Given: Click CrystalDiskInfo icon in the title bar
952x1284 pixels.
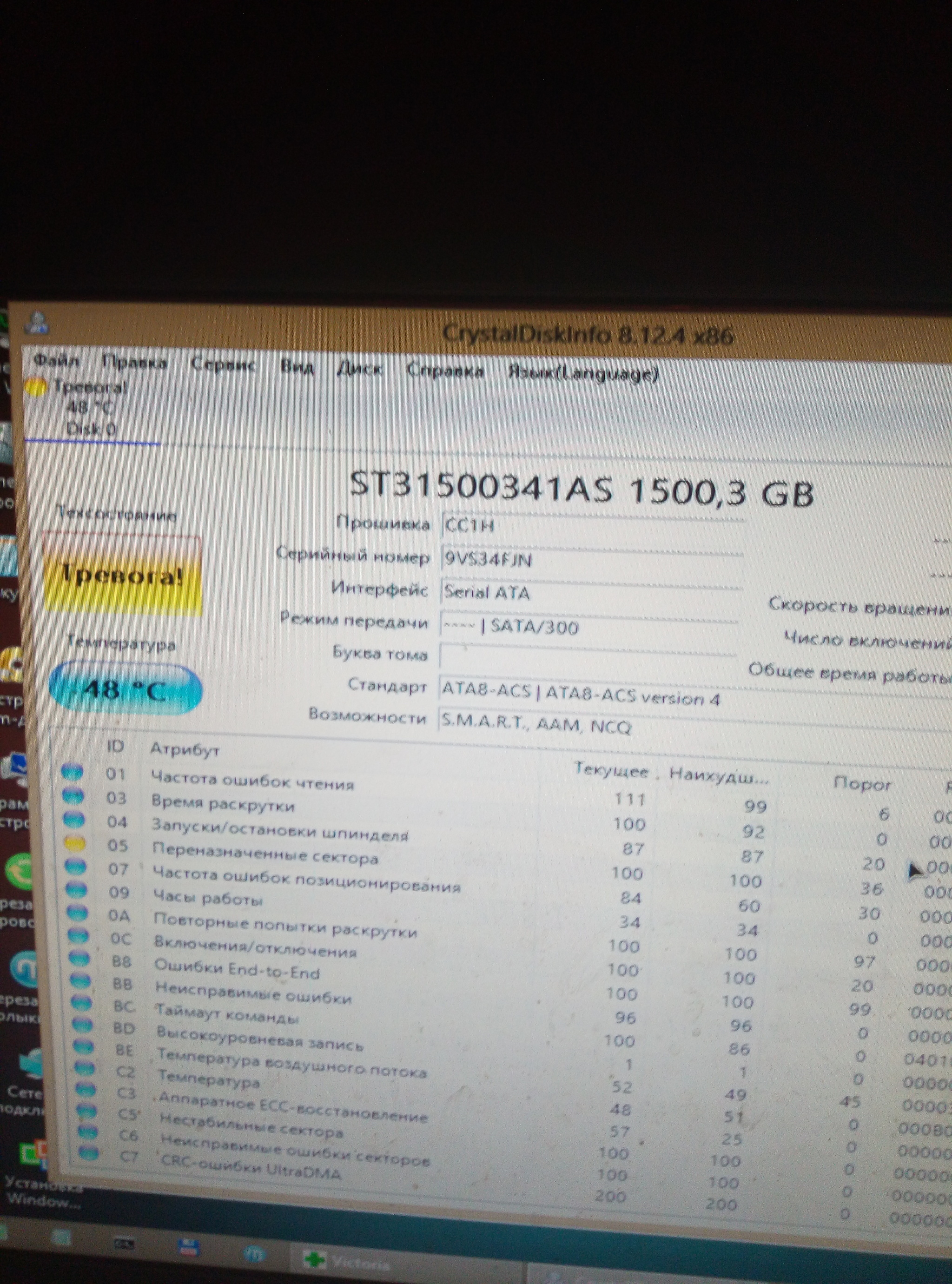Looking at the screenshot, I should pyautogui.click(x=37, y=323).
